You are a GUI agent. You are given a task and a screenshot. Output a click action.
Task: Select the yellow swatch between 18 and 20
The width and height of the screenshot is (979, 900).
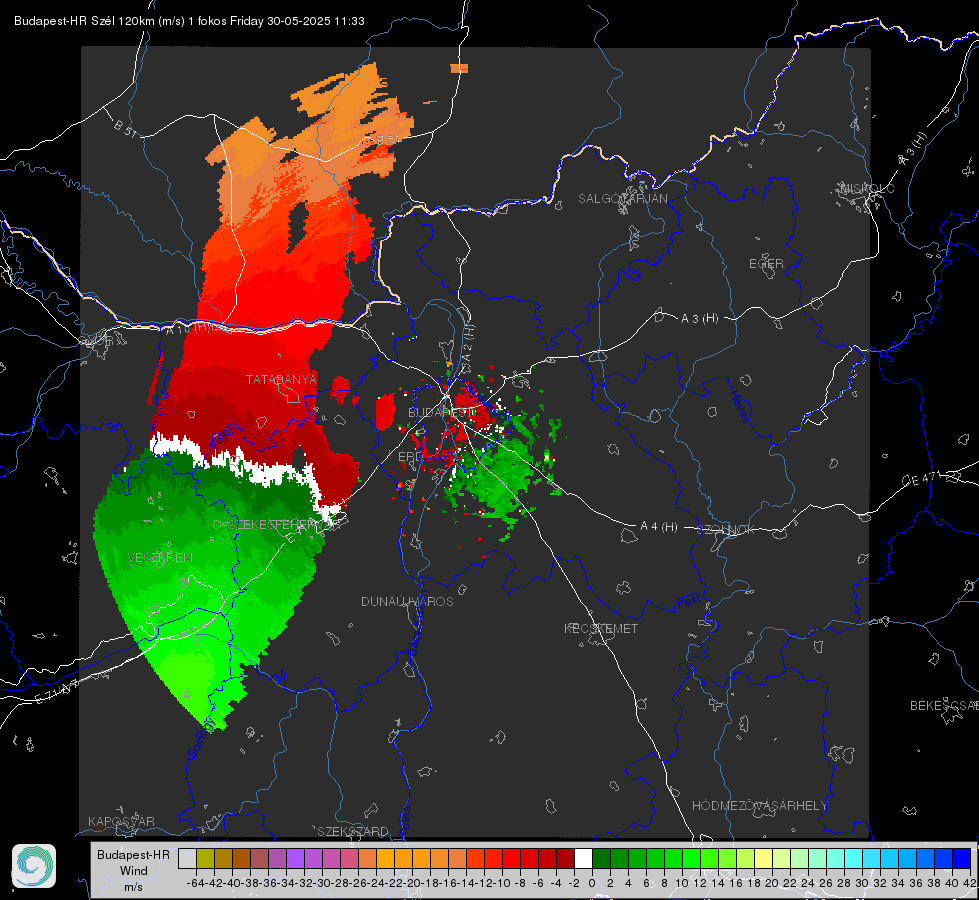point(763,858)
